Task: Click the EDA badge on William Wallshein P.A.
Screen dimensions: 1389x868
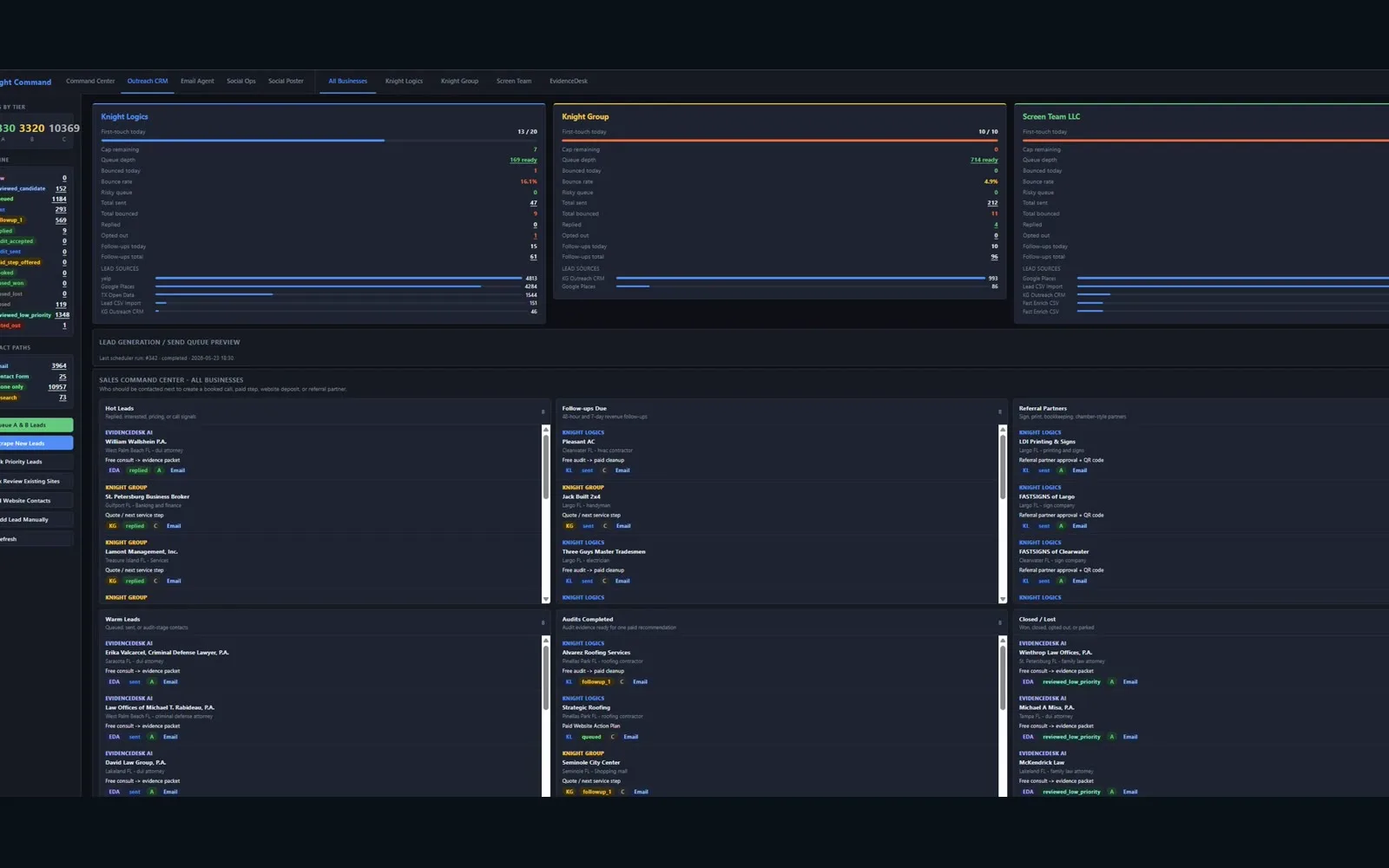Action: click(114, 470)
